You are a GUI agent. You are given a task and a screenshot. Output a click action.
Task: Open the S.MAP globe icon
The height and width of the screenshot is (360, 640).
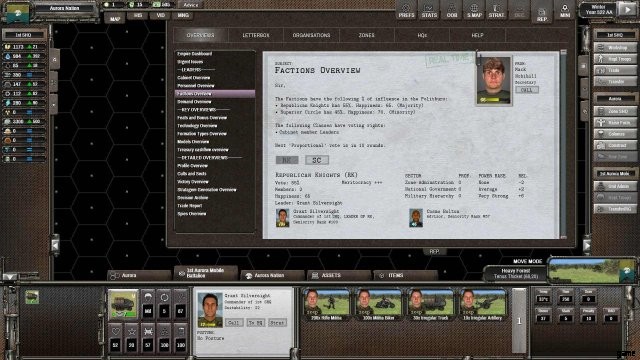[474, 10]
